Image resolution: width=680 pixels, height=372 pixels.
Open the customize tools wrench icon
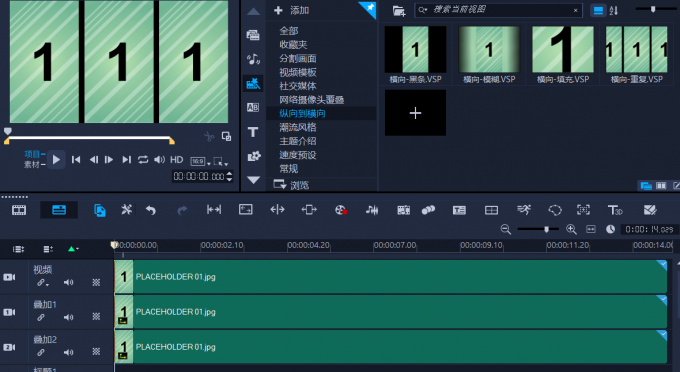126,210
